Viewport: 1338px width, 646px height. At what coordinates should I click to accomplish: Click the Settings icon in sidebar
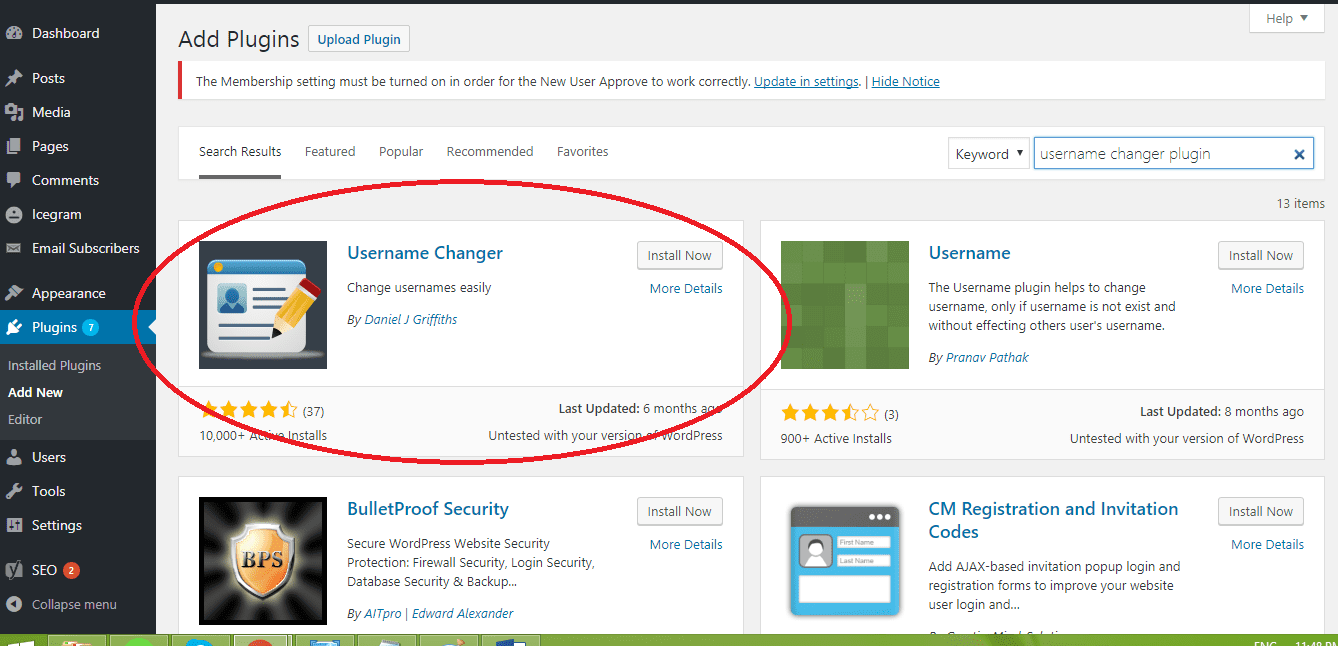pyautogui.click(x=14, y=525)
